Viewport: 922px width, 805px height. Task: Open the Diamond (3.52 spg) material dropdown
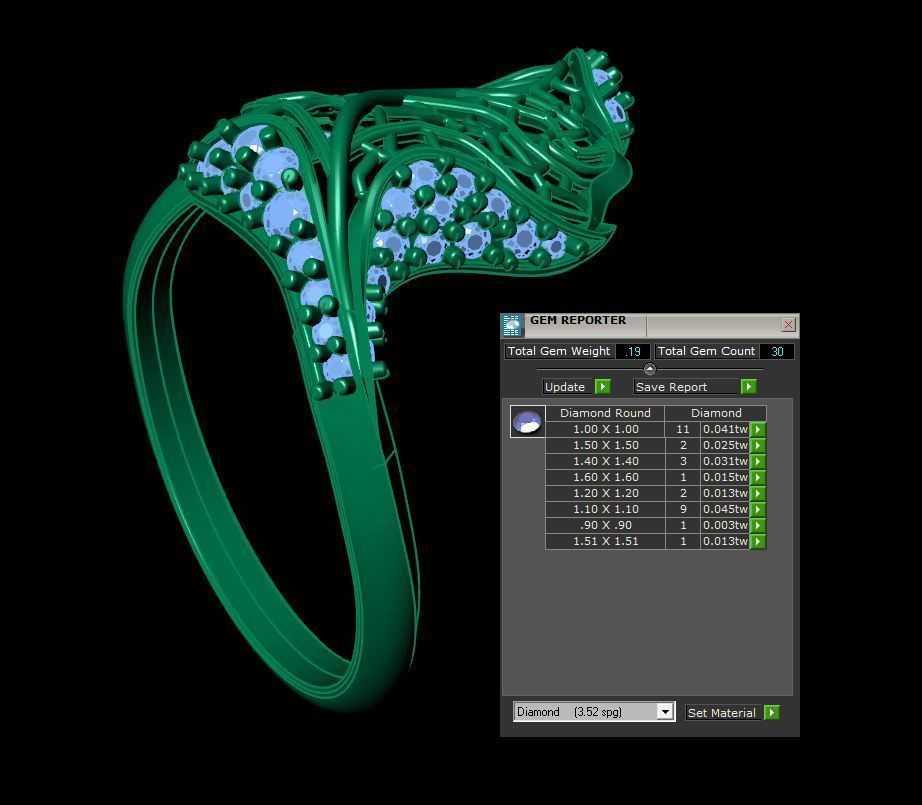coord(665,712)
